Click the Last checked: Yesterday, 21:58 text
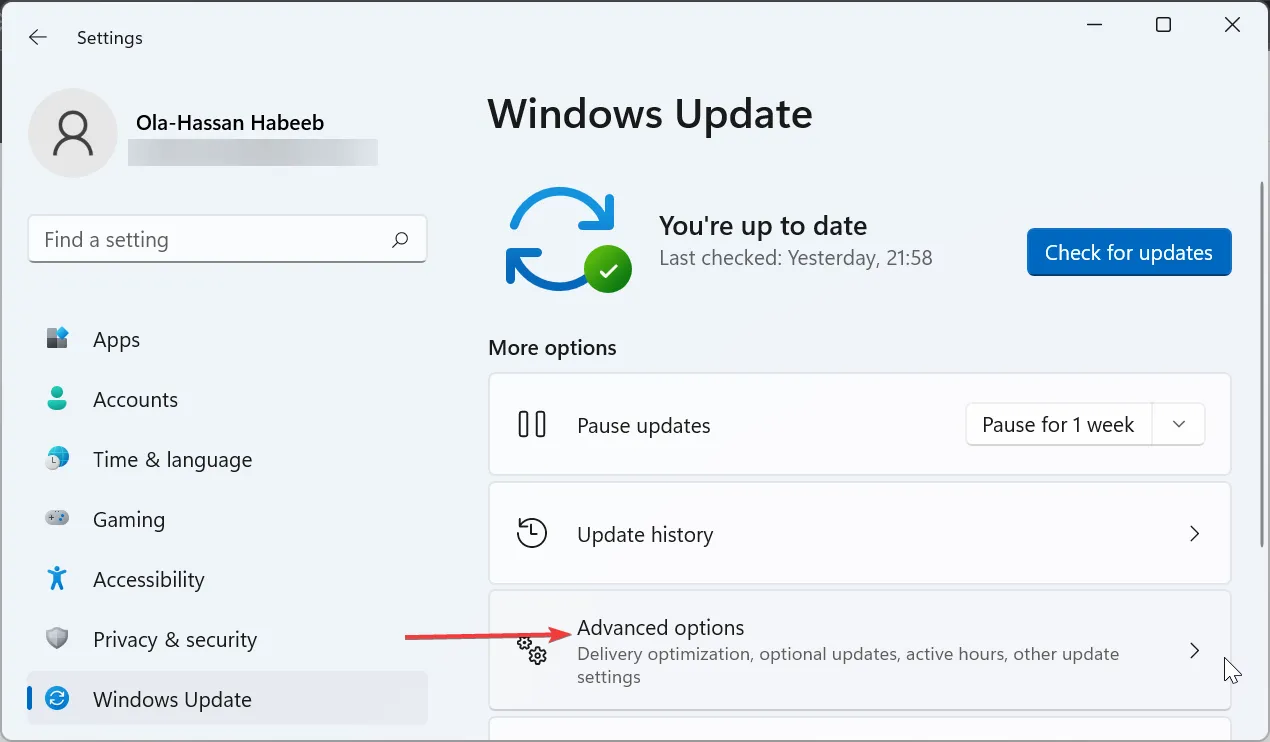1270x742 pixels. [x=796, y=258]
